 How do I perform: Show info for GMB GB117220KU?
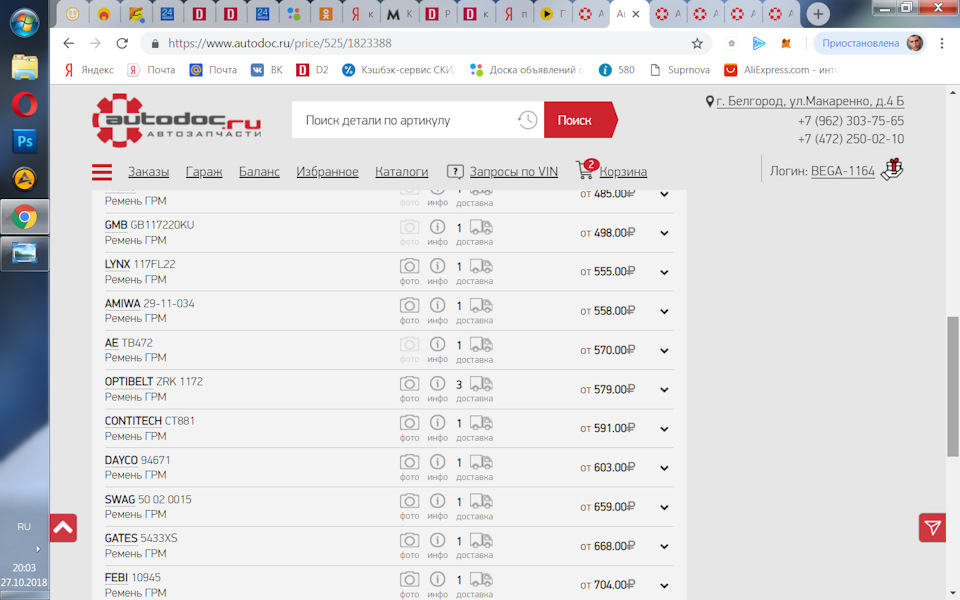coord(437,227)
